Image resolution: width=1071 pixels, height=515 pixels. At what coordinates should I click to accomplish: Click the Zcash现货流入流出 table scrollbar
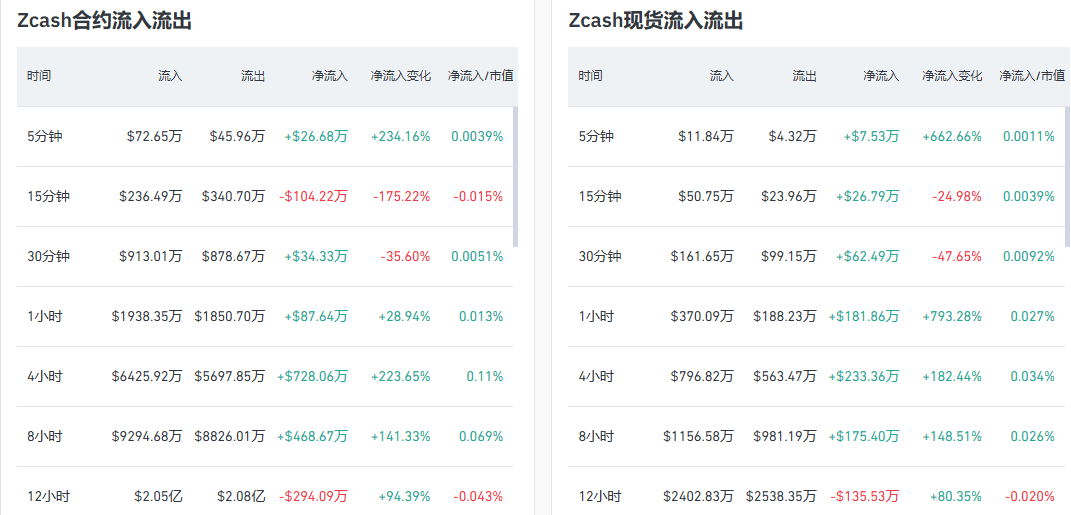tap(1068, 176)
